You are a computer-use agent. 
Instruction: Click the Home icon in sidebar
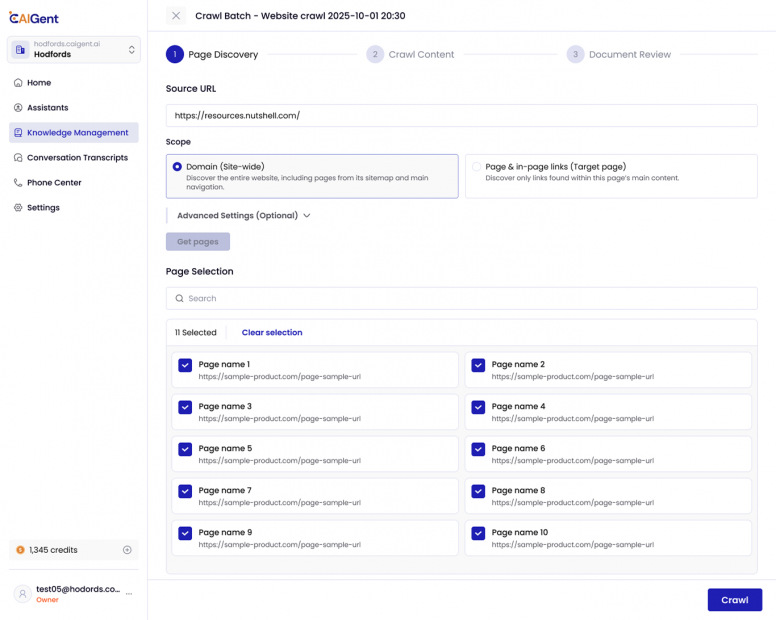coord(18,83)
